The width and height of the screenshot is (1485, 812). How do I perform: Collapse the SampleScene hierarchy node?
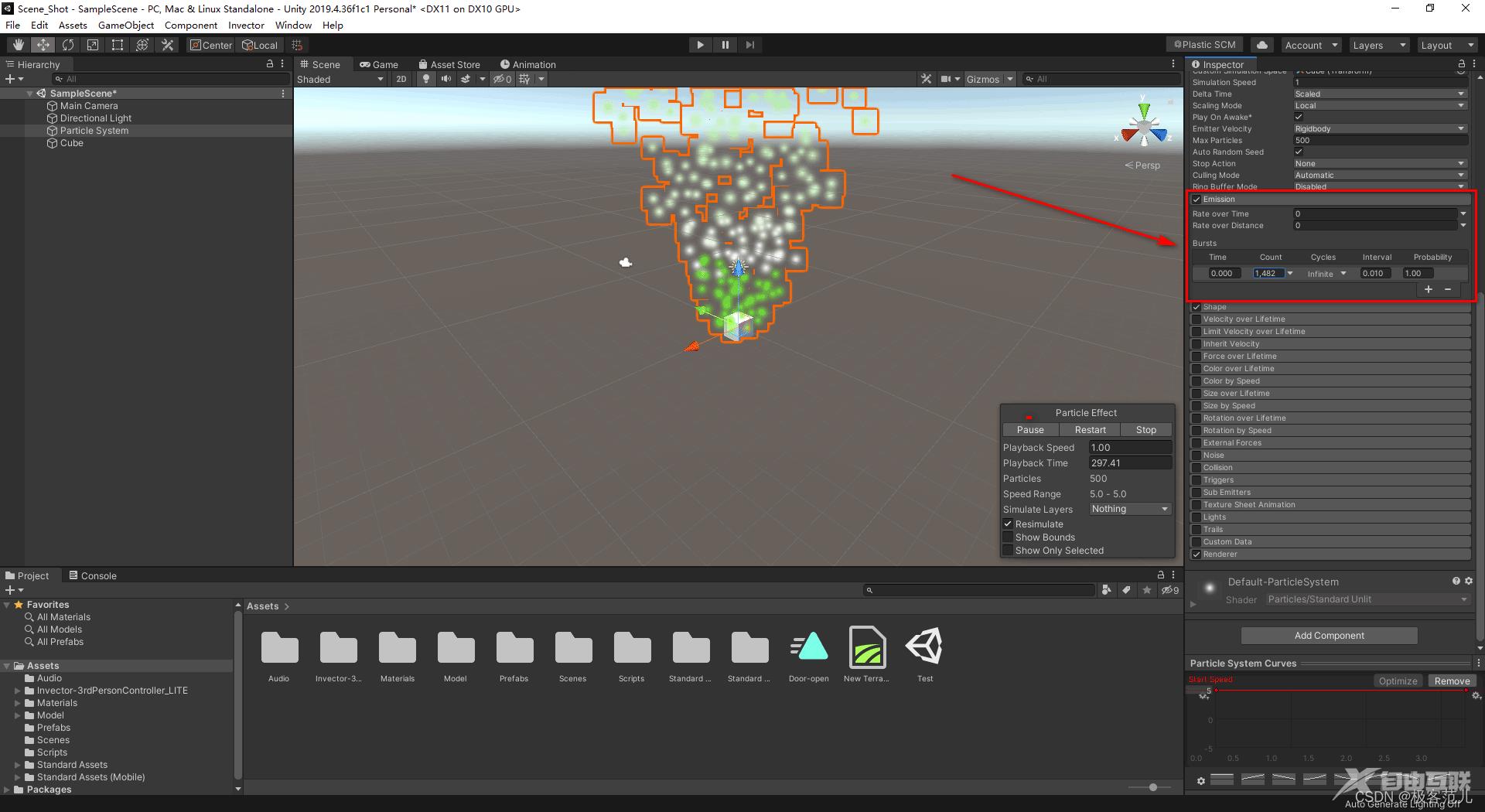click(30, 94)
